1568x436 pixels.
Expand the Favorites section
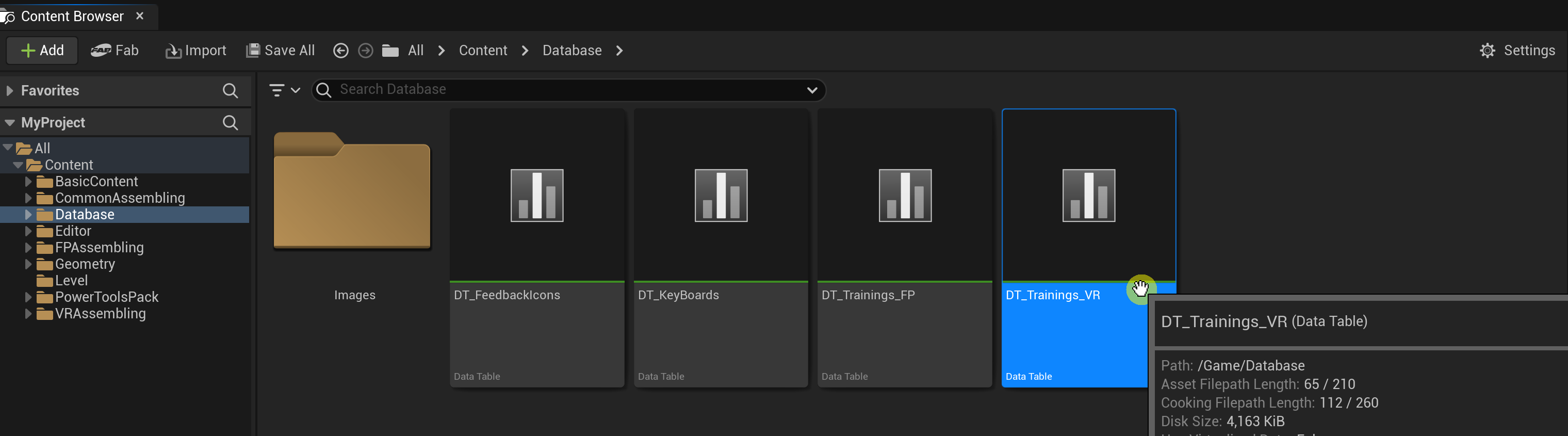click(x=10, y=91)
